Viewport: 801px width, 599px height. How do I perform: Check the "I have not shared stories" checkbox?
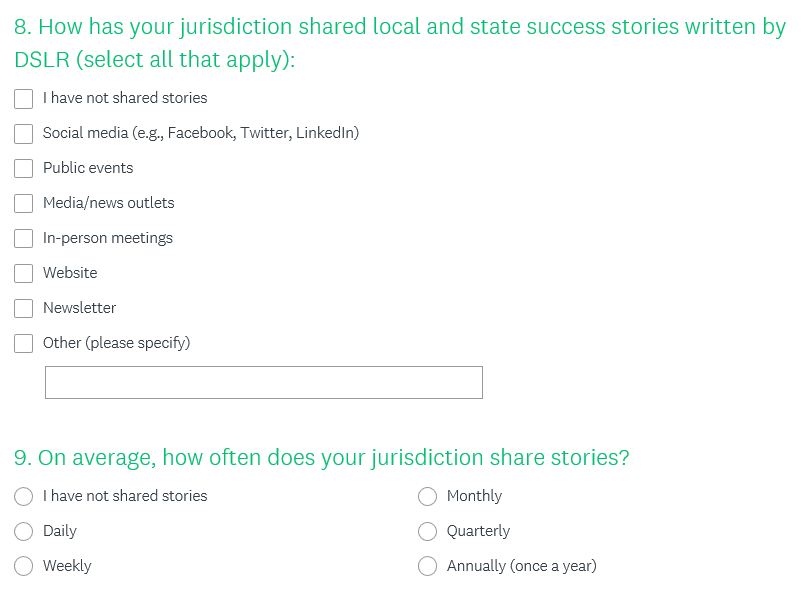(x=24, y=99)
